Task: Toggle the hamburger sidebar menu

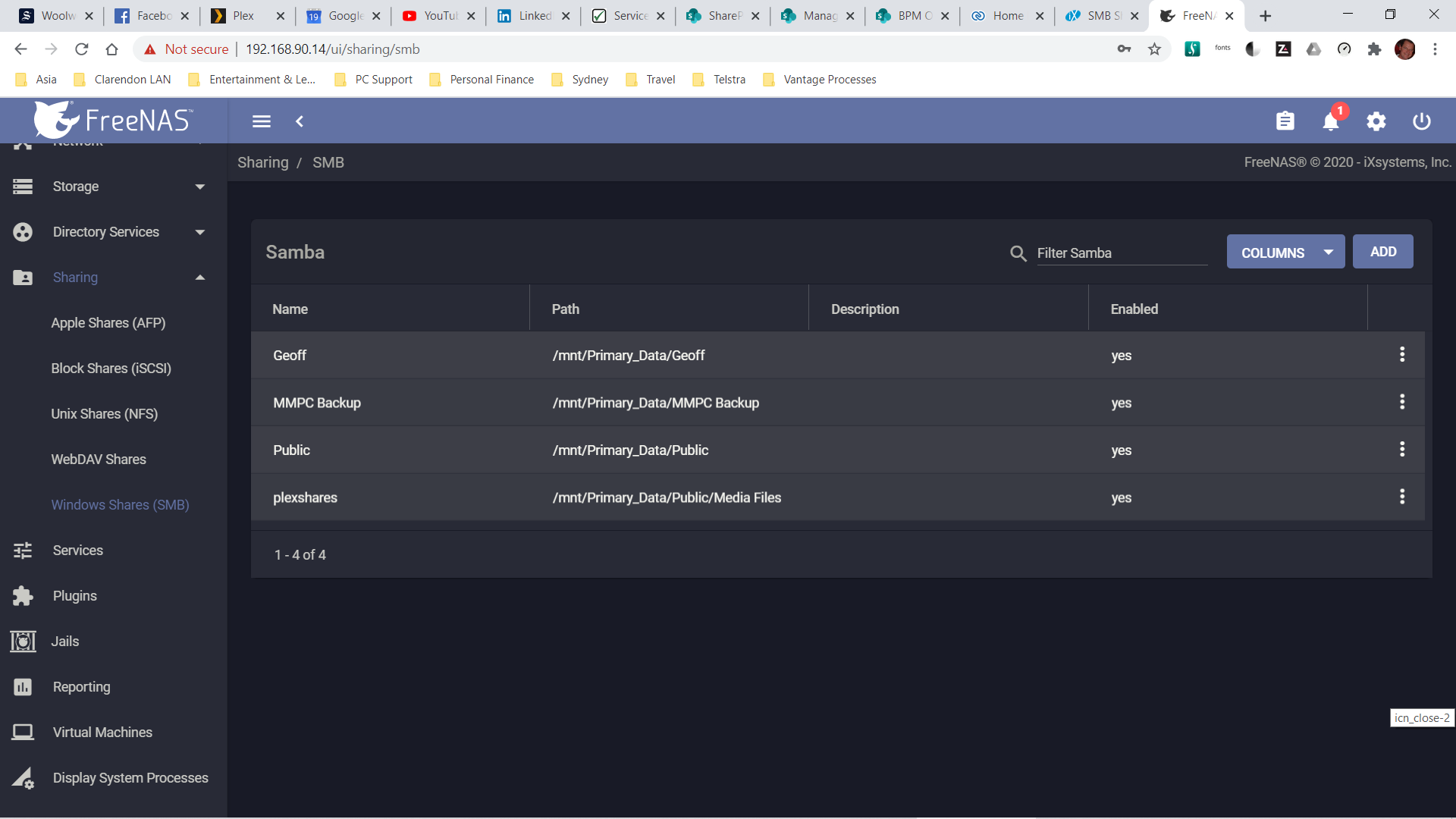Action: pyautogui.click(x=261, y=121)
